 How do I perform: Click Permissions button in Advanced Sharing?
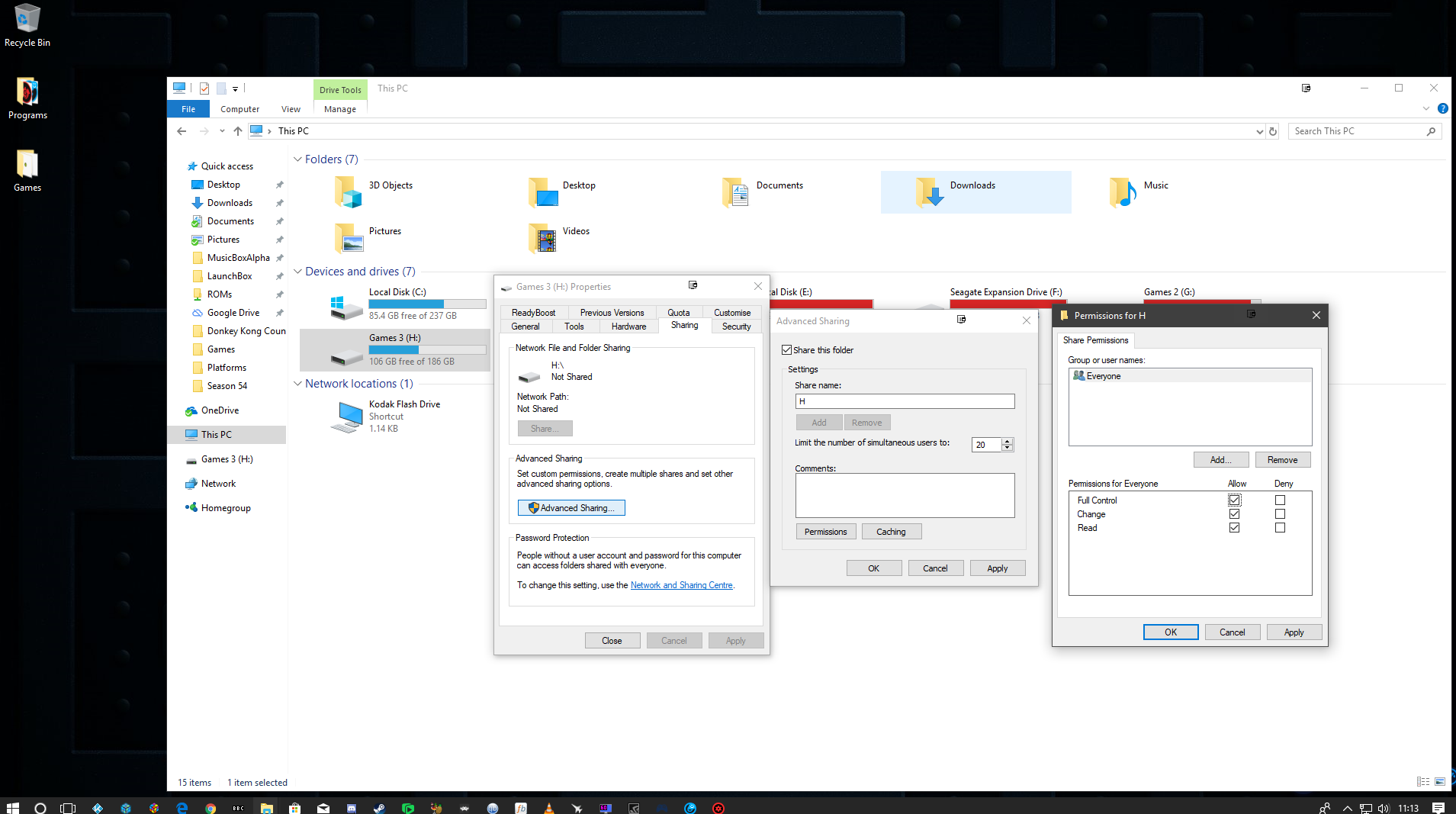tap(826, 532)
